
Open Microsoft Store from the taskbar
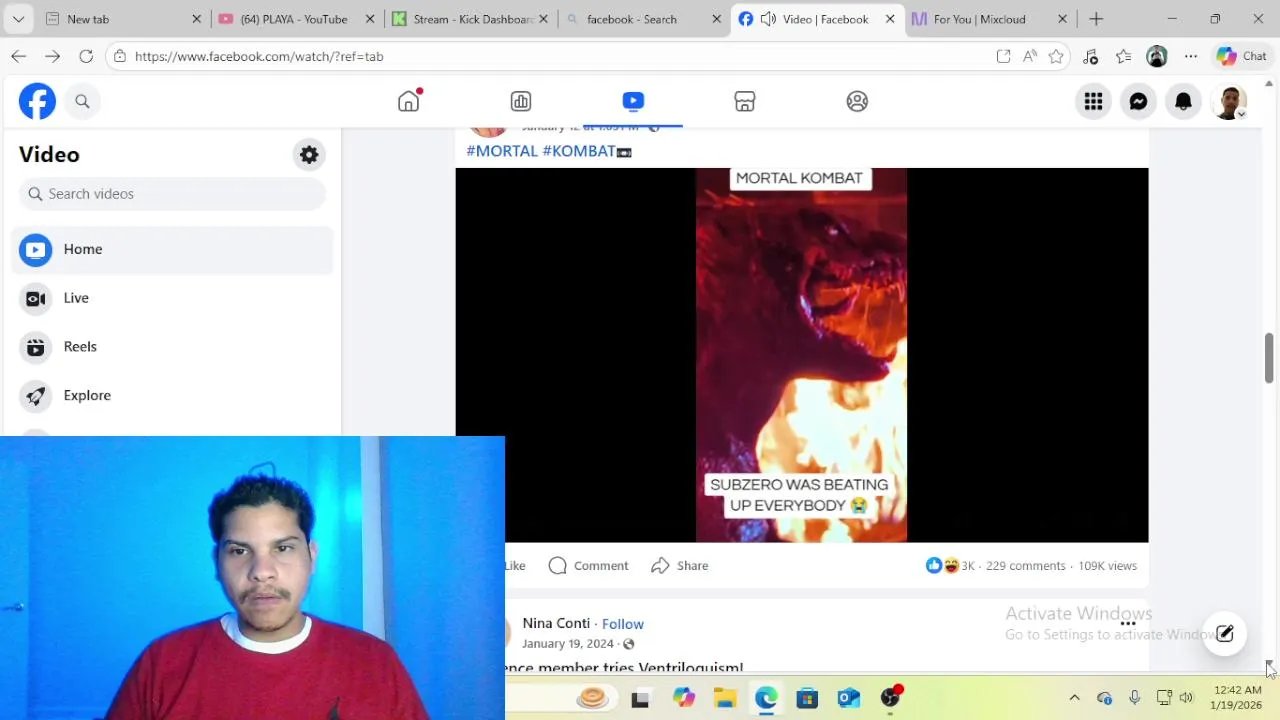pos(807,698)
